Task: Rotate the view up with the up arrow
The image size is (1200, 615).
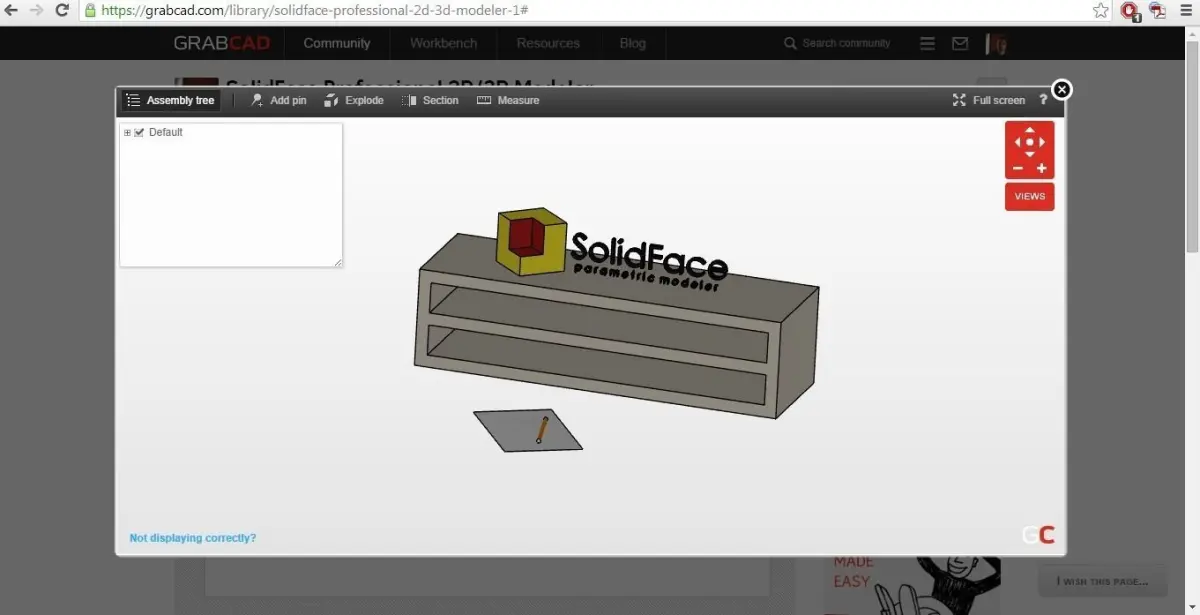Action: click(x=1030, y=130)
